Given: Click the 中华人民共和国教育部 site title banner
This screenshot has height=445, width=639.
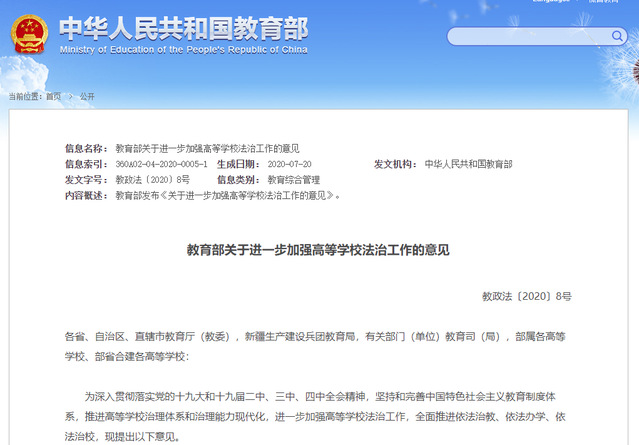Looking at the screenshot, I should tap(183, 27).
